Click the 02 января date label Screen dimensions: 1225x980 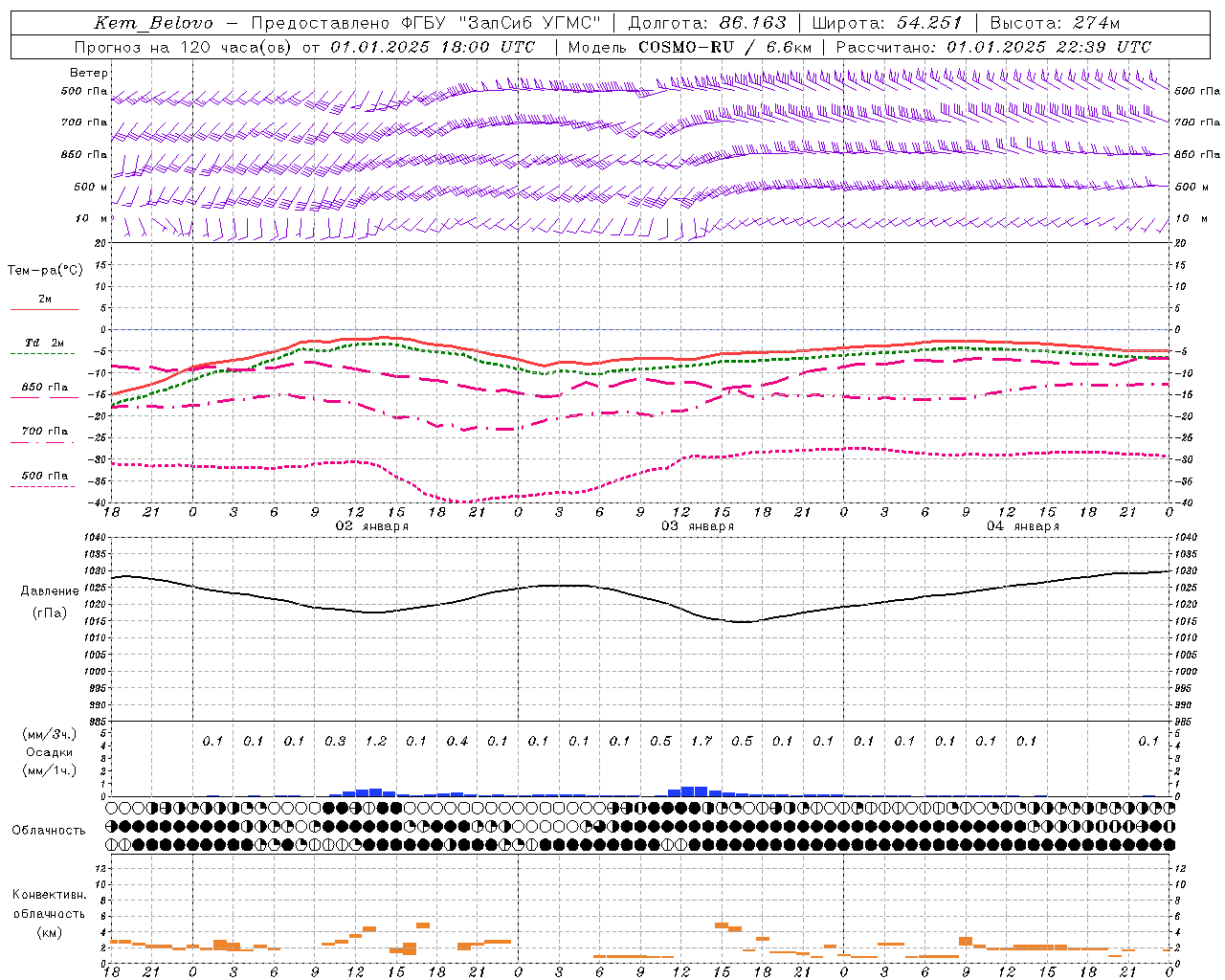click(x=371, y=526)
